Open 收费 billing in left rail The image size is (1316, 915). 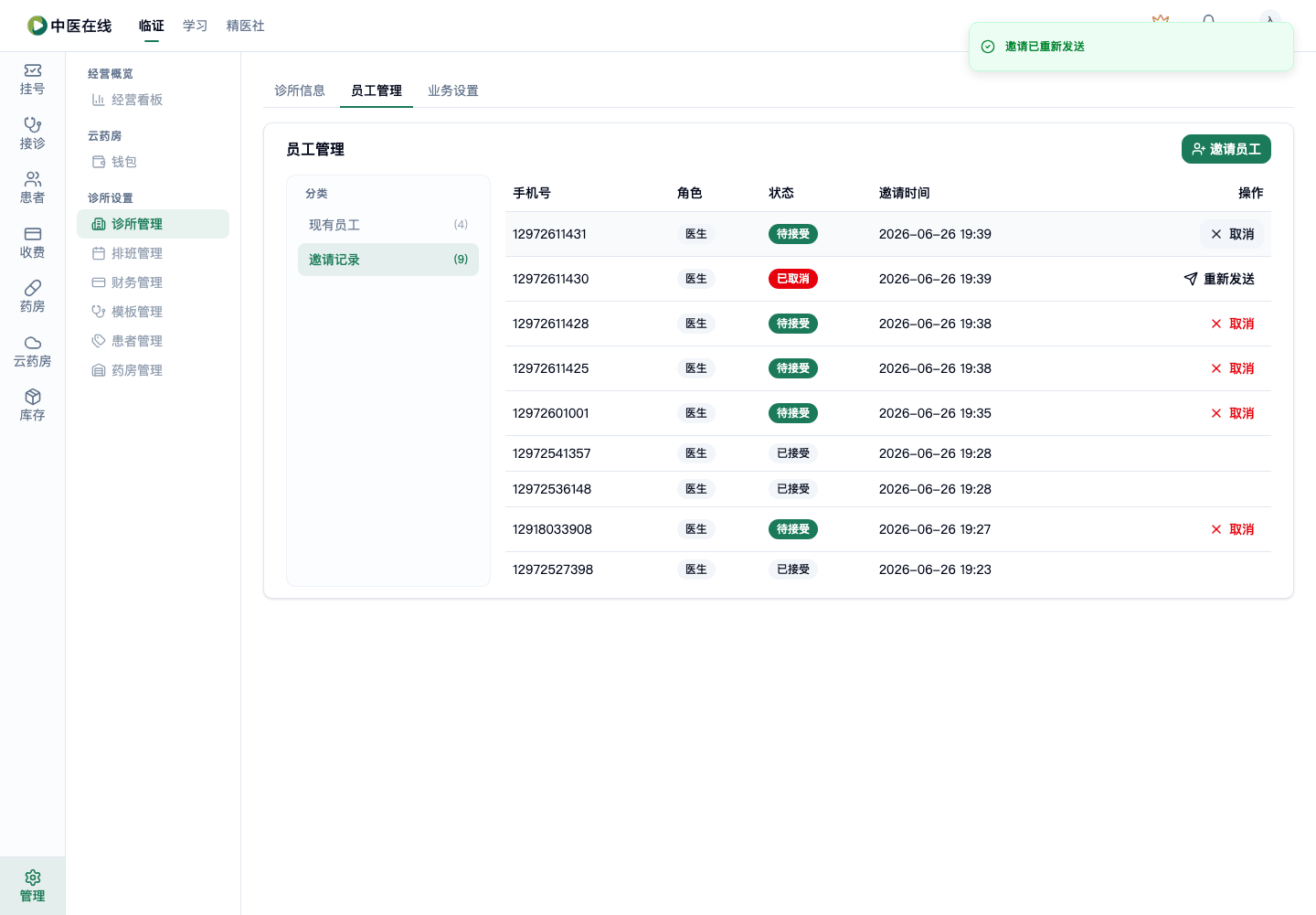32,242
